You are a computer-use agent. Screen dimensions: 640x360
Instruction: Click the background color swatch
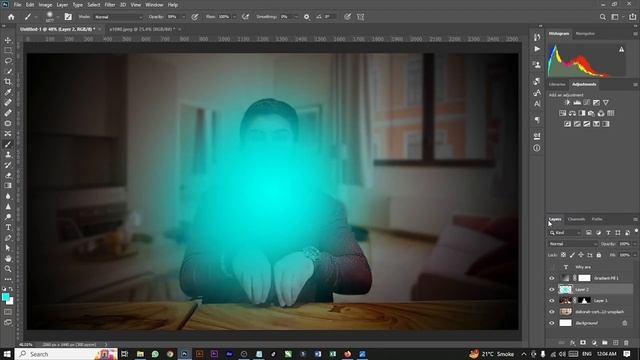pyautogui.click(x=10, y=302)
